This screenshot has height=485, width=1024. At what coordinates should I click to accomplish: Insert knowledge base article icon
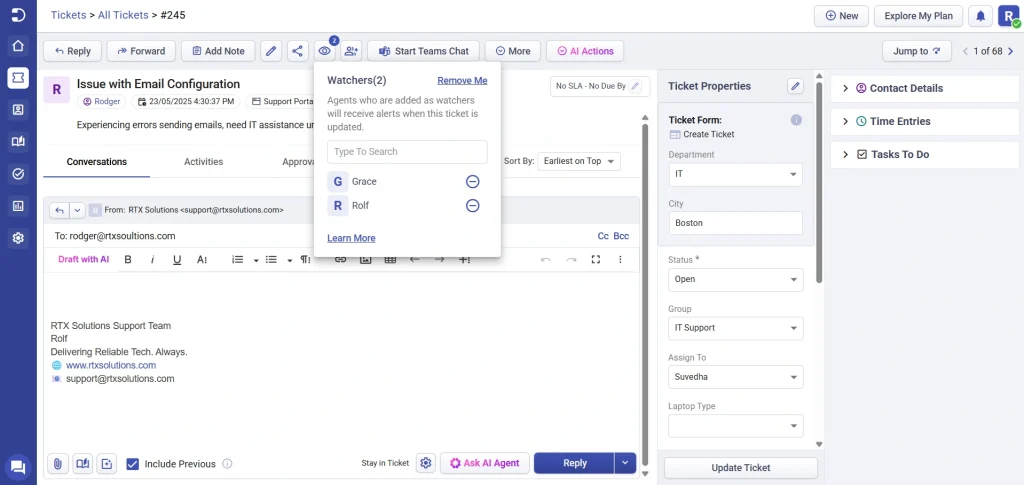[x=82, y=463]
